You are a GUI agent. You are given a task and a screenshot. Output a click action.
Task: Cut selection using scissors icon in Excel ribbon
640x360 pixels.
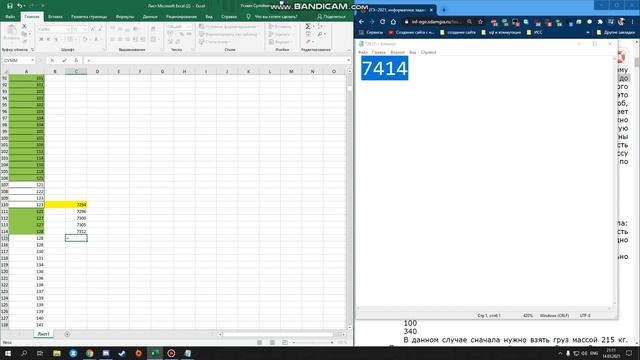click(x=24, y=26)
